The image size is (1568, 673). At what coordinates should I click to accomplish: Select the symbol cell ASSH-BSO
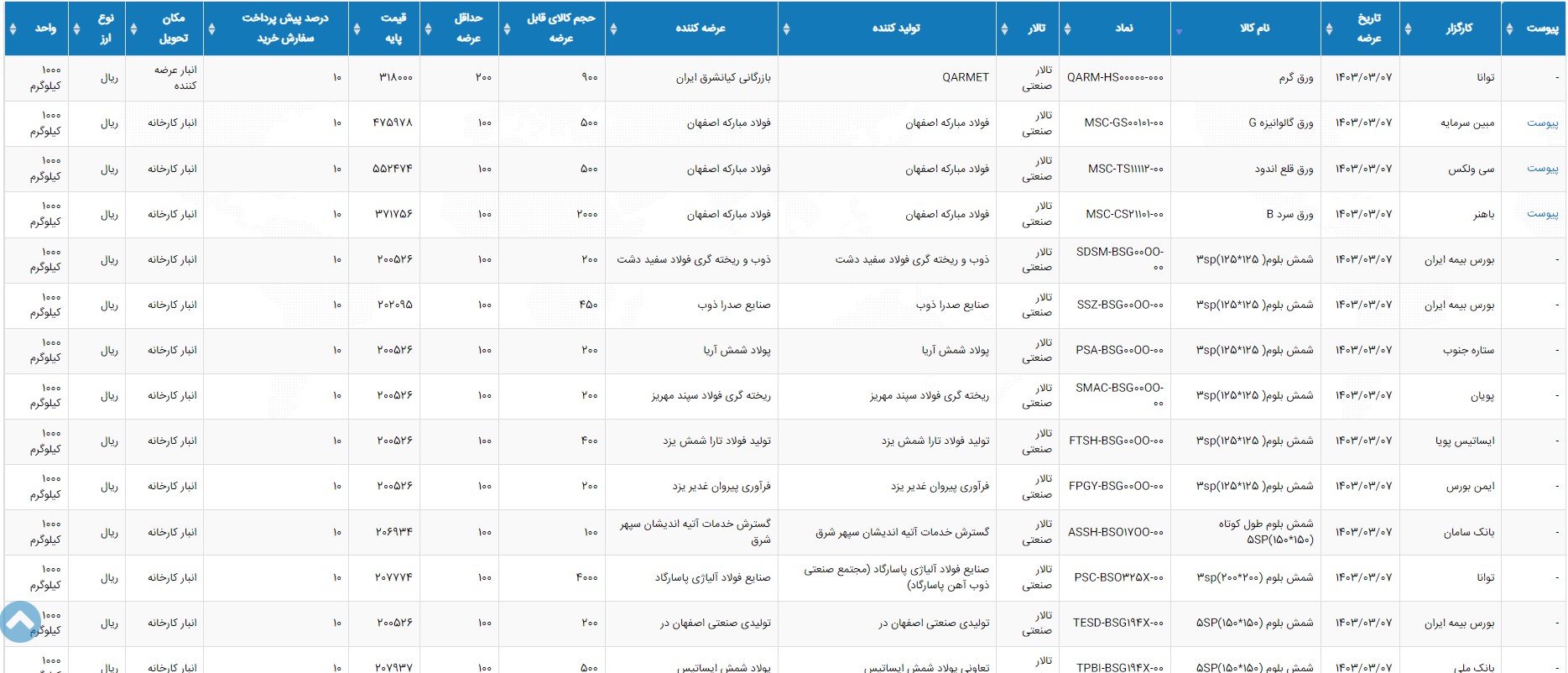[1116, 532]
